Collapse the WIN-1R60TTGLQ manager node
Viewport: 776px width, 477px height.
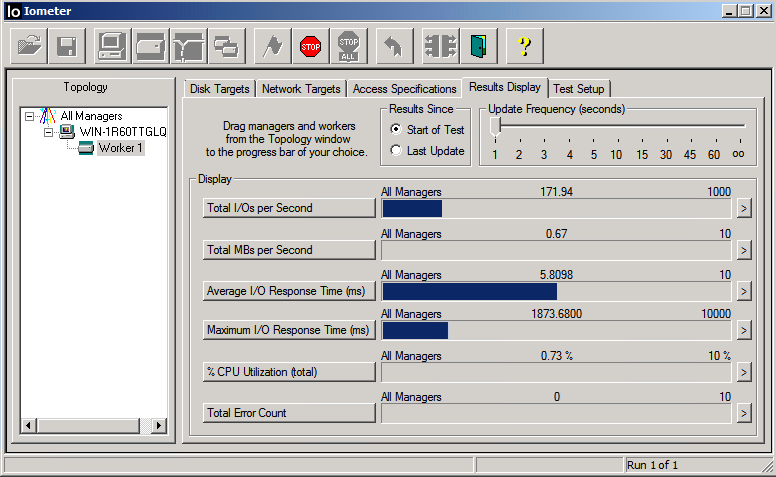point(48,132)
